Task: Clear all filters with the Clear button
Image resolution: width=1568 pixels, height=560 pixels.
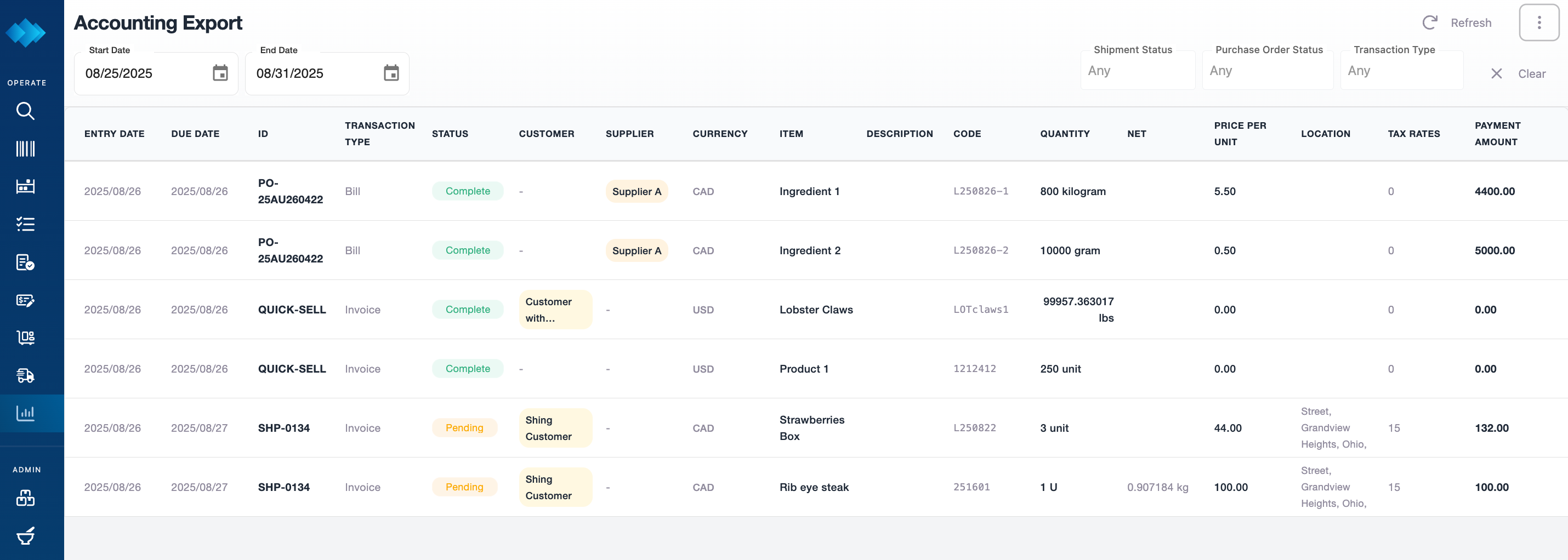Action: (1518, 73)
